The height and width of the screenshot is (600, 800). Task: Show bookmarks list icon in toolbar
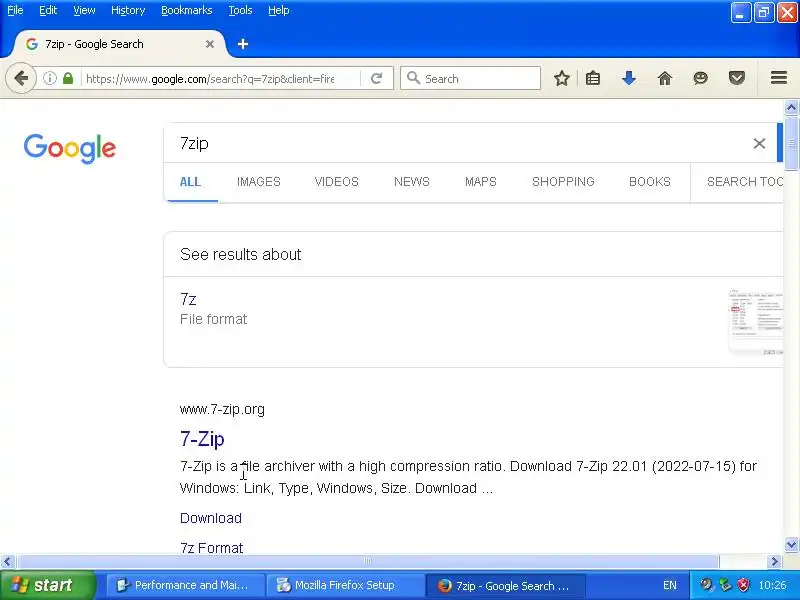pyautogui.click(x=593, y=79)
